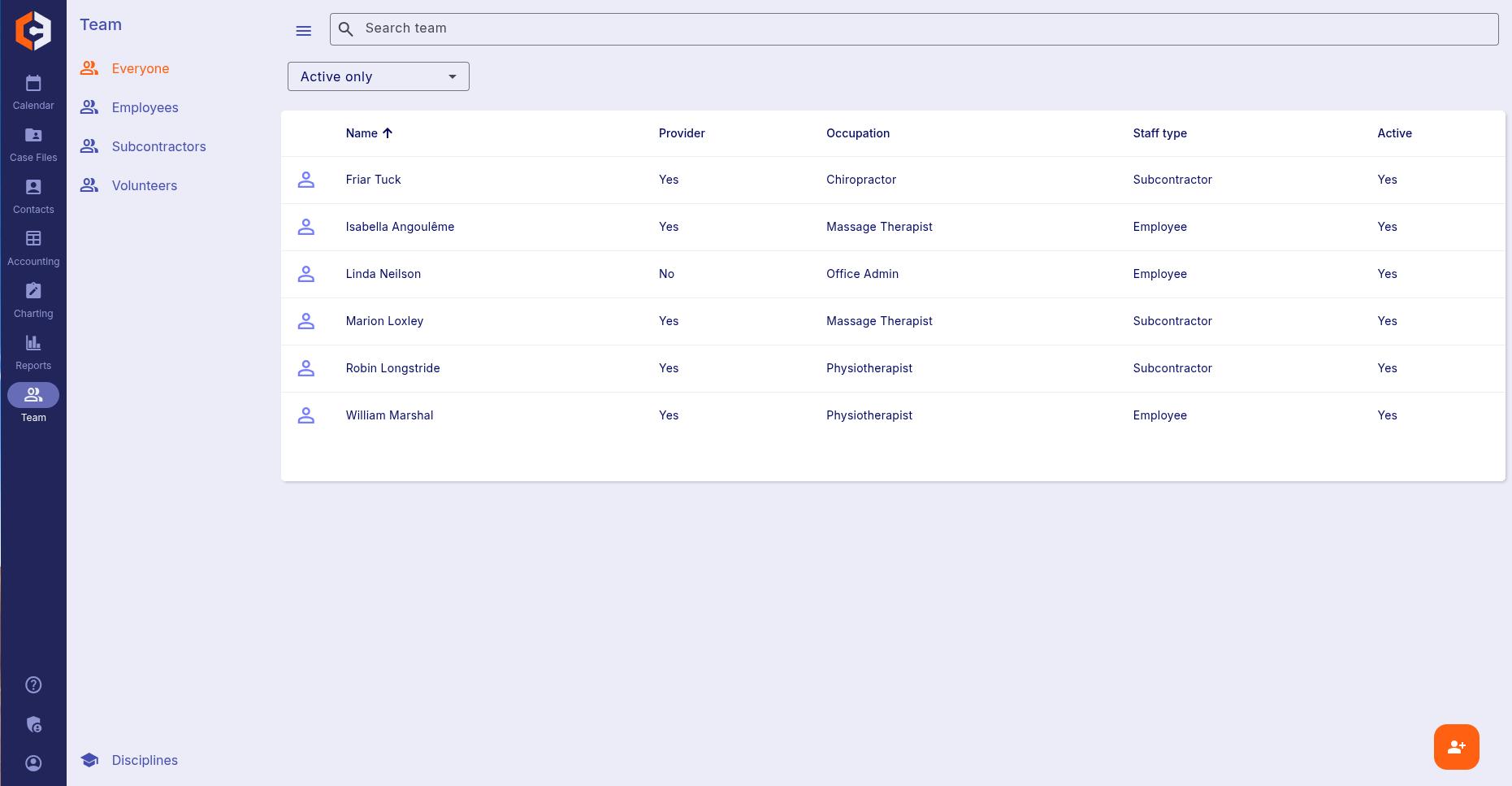The image size is (1512, 786).
Task: Click the help question mark icon
Action: (x=33, y=685)
